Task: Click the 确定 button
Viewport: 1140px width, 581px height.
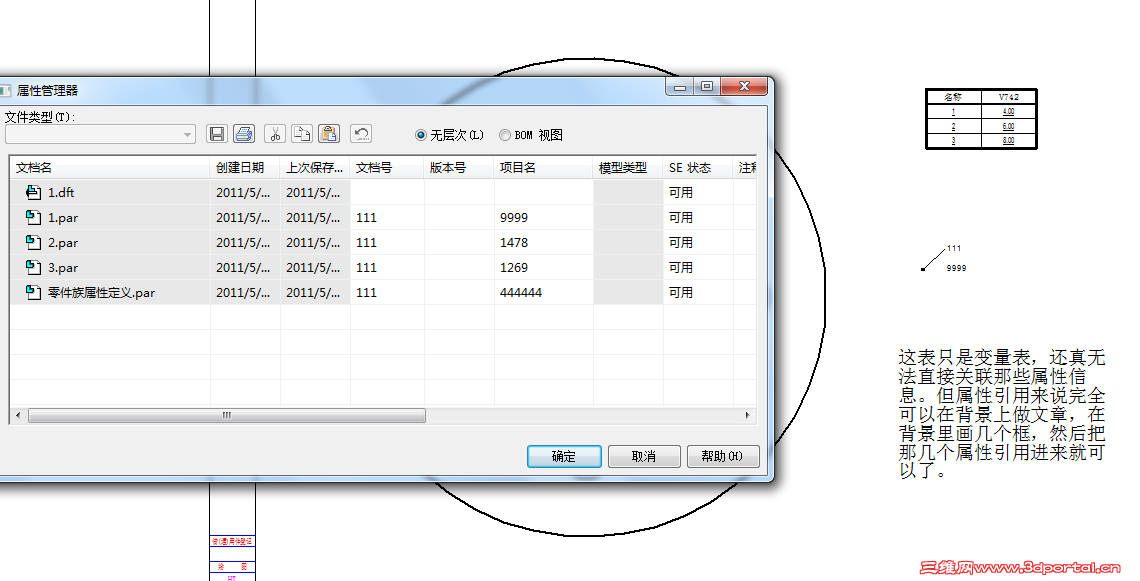Action: coord(563,456)
